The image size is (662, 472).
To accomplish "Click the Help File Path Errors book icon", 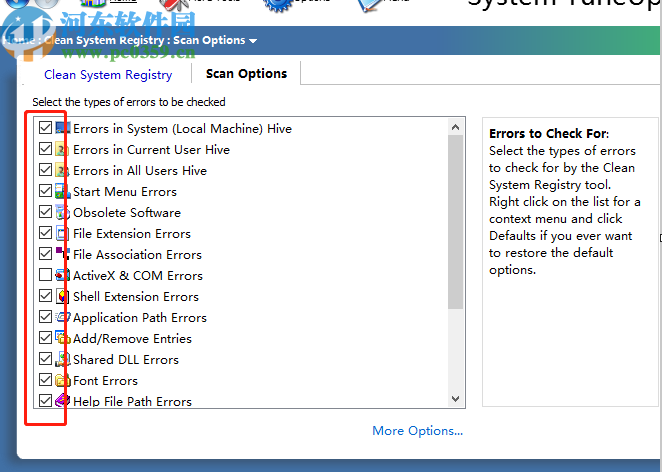I will [62, 401].
